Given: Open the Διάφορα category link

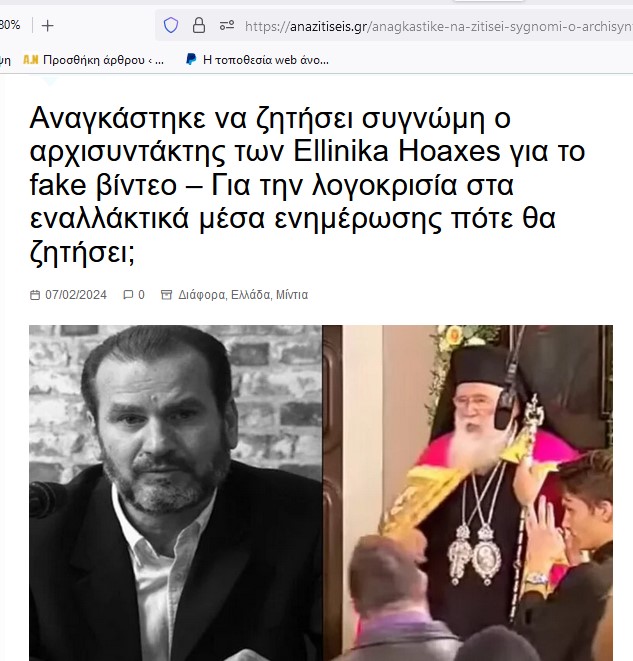Looking at the screenshot, I should click(x=201, y=295).
